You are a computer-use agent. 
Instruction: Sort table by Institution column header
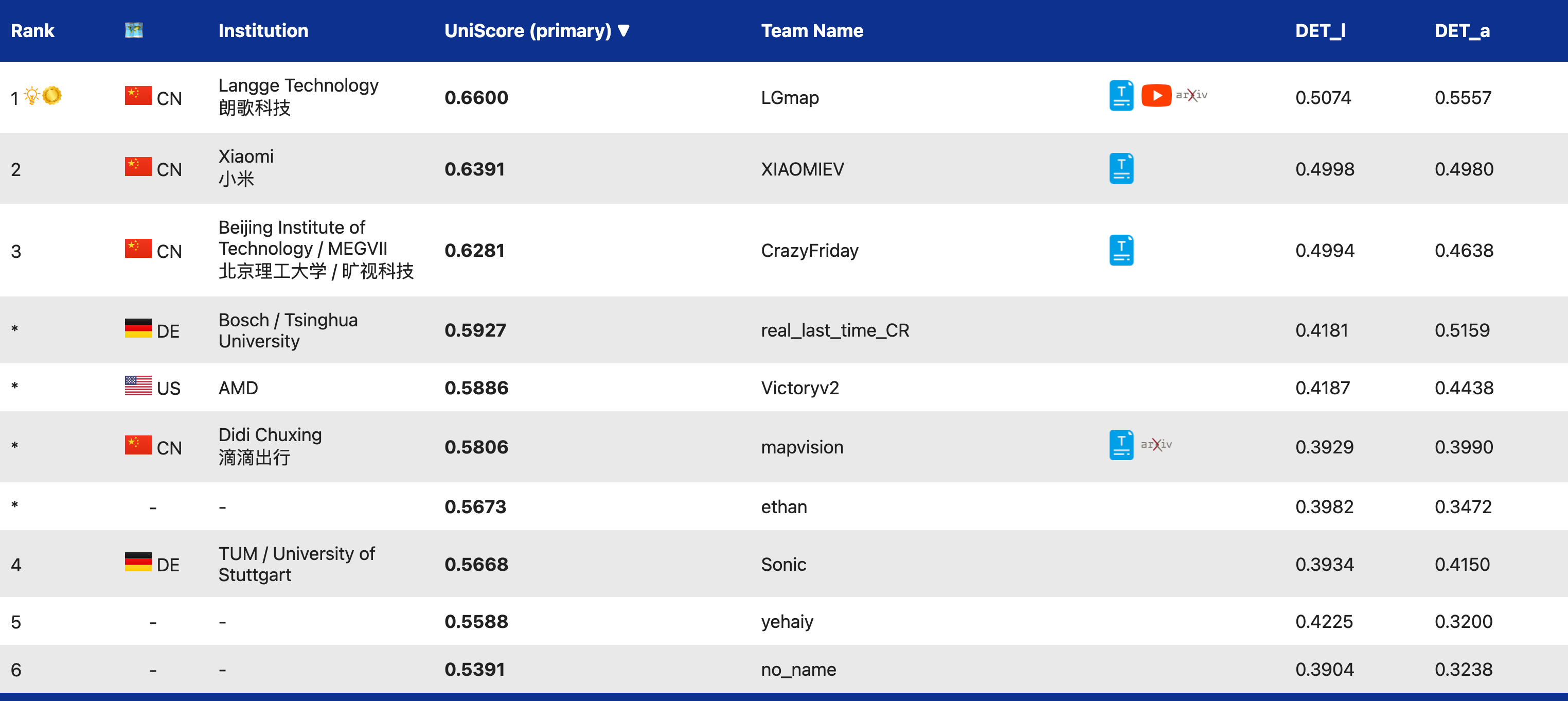coord(263,30)
